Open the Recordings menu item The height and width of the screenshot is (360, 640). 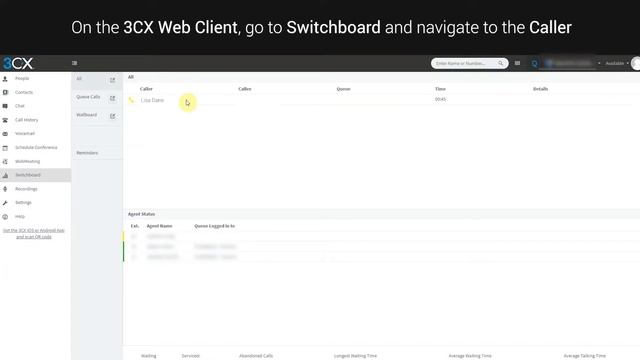[x=35, y=189]
